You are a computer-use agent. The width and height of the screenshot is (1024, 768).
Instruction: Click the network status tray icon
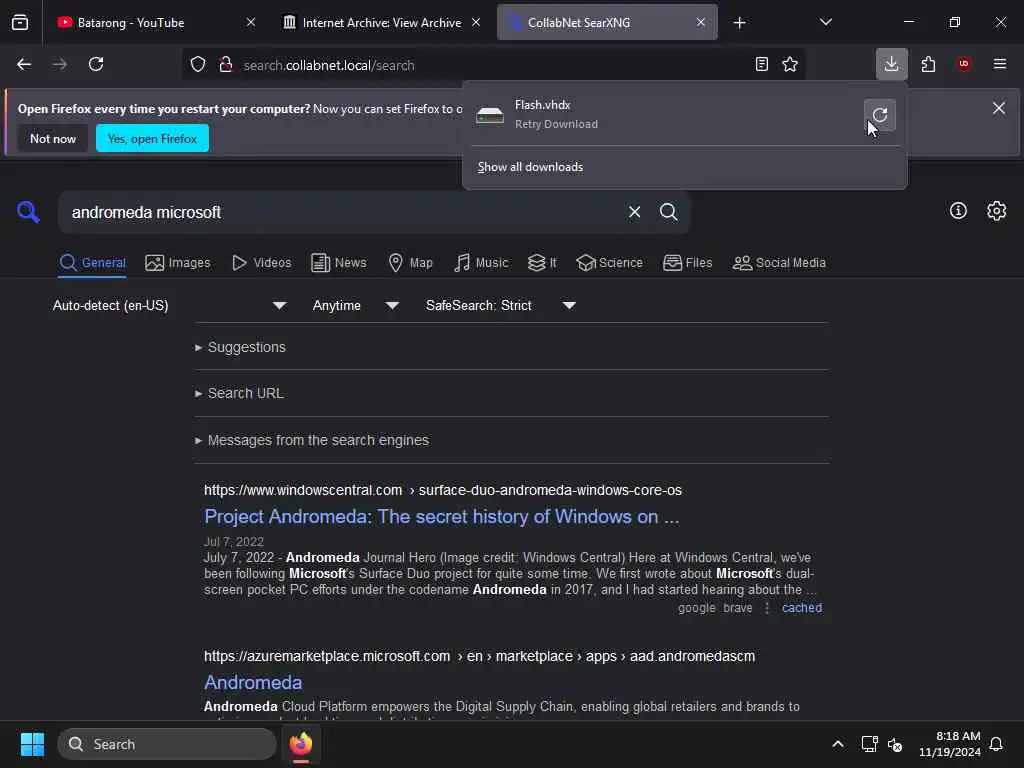pyautogui.click(x=869, y=744)
